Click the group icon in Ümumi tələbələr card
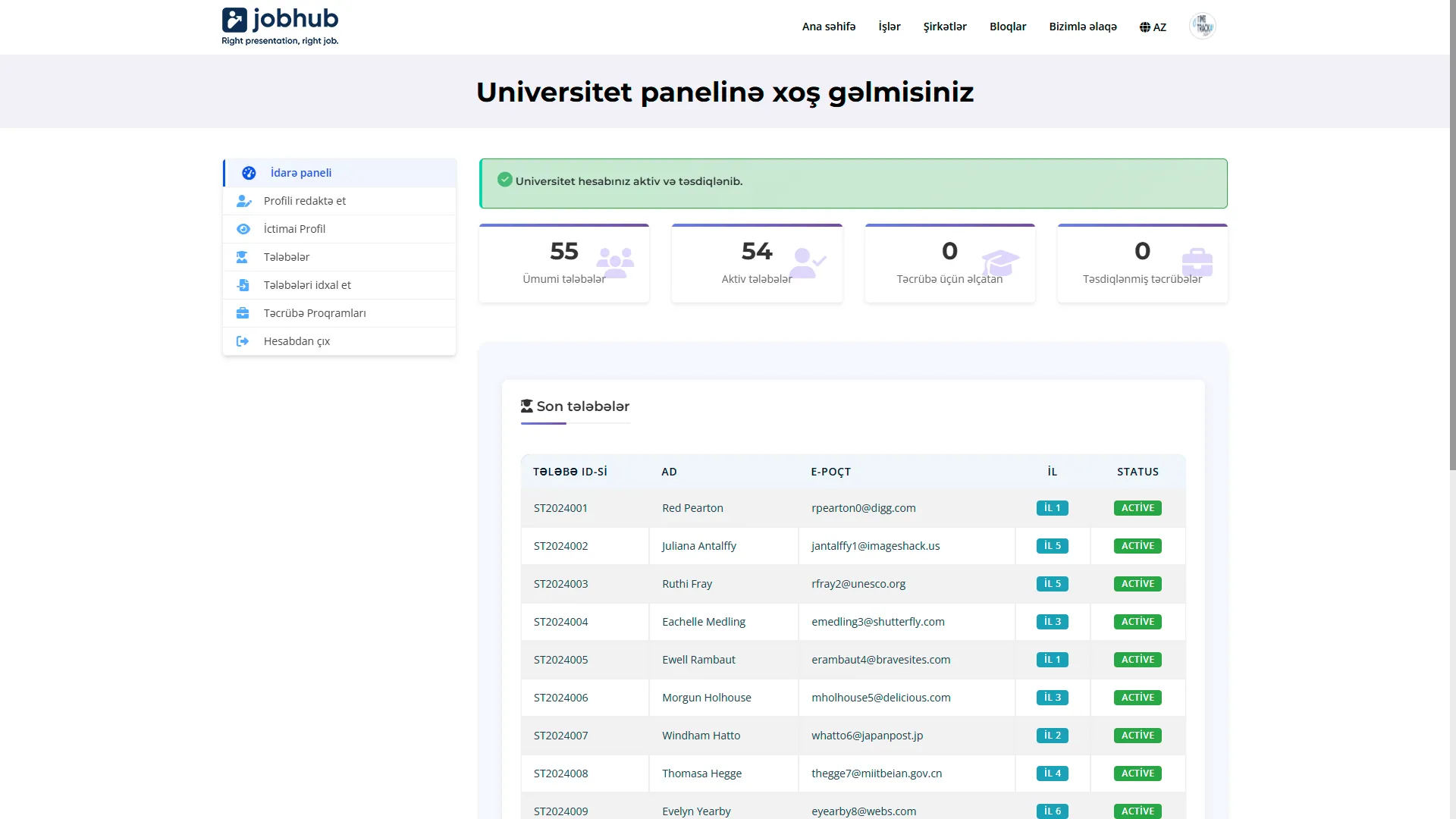 [x=615, y=263]
